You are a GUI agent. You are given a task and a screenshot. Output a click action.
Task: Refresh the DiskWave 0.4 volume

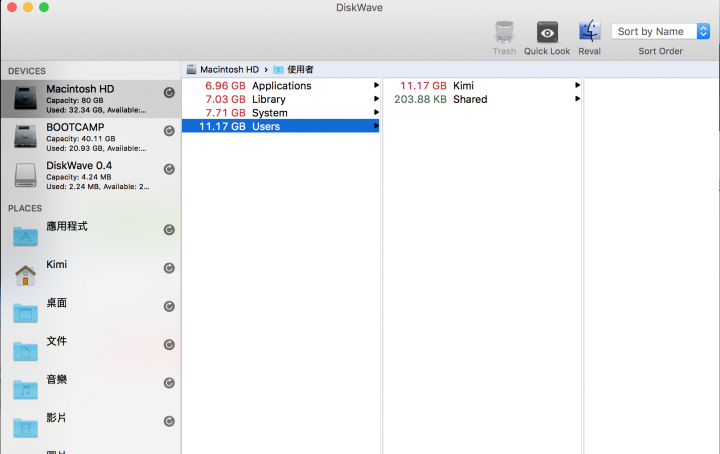169,169
